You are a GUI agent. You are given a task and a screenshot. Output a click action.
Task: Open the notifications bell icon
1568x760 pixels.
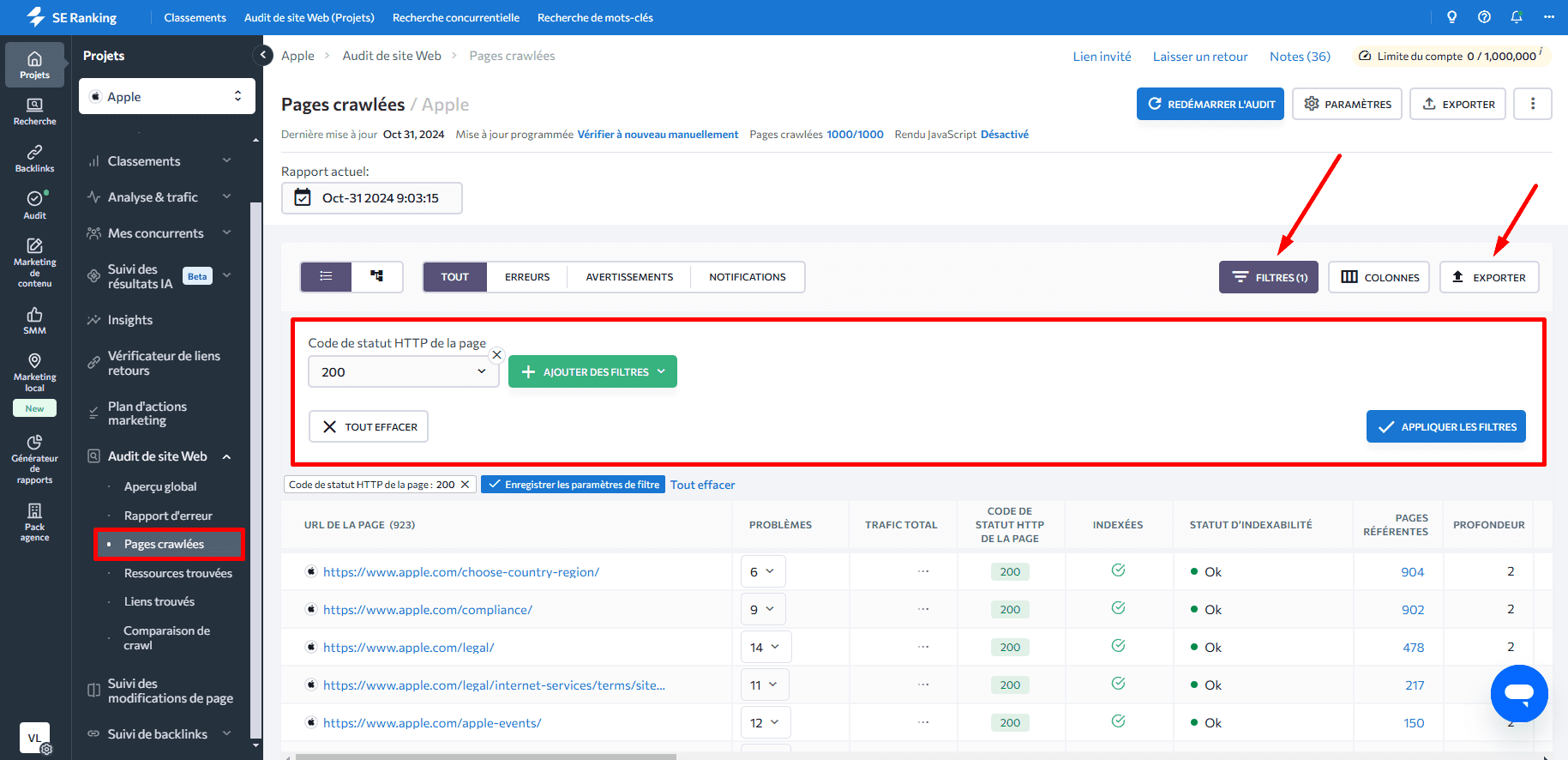(x=1517, y=17)
